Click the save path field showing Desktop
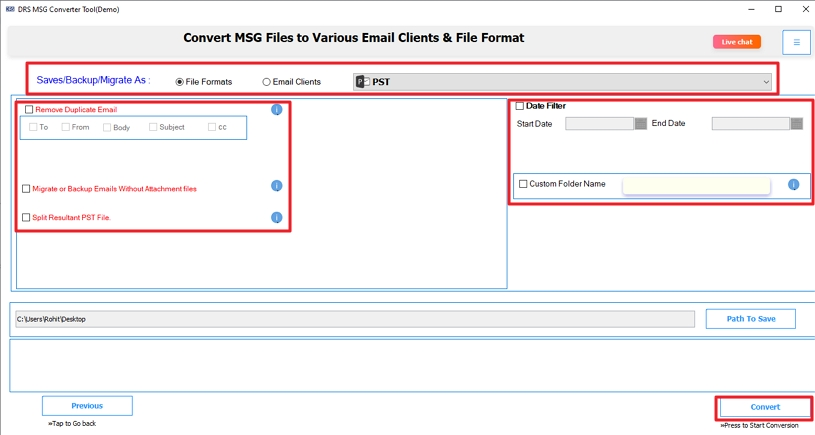The image size is (815, 435). coord(355,319)
